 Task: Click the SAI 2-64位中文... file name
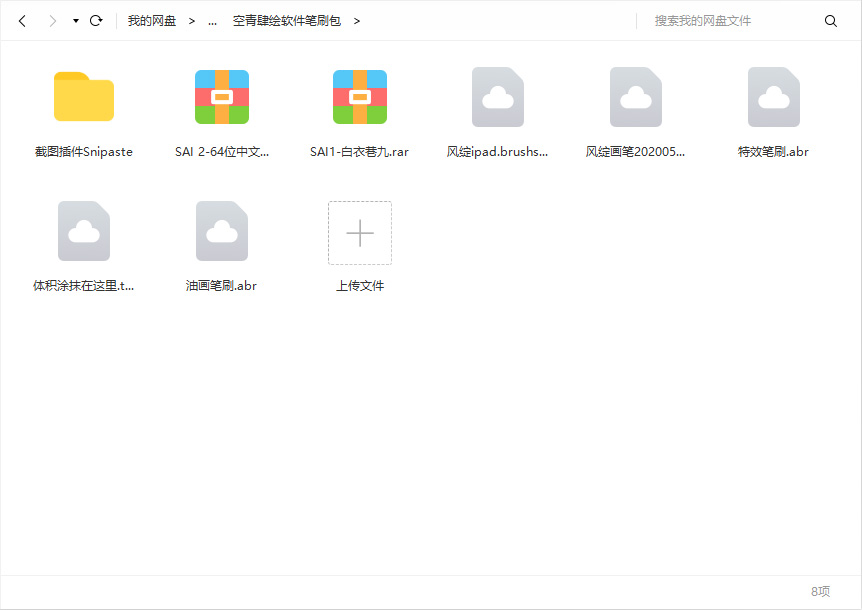click(222, 152)
